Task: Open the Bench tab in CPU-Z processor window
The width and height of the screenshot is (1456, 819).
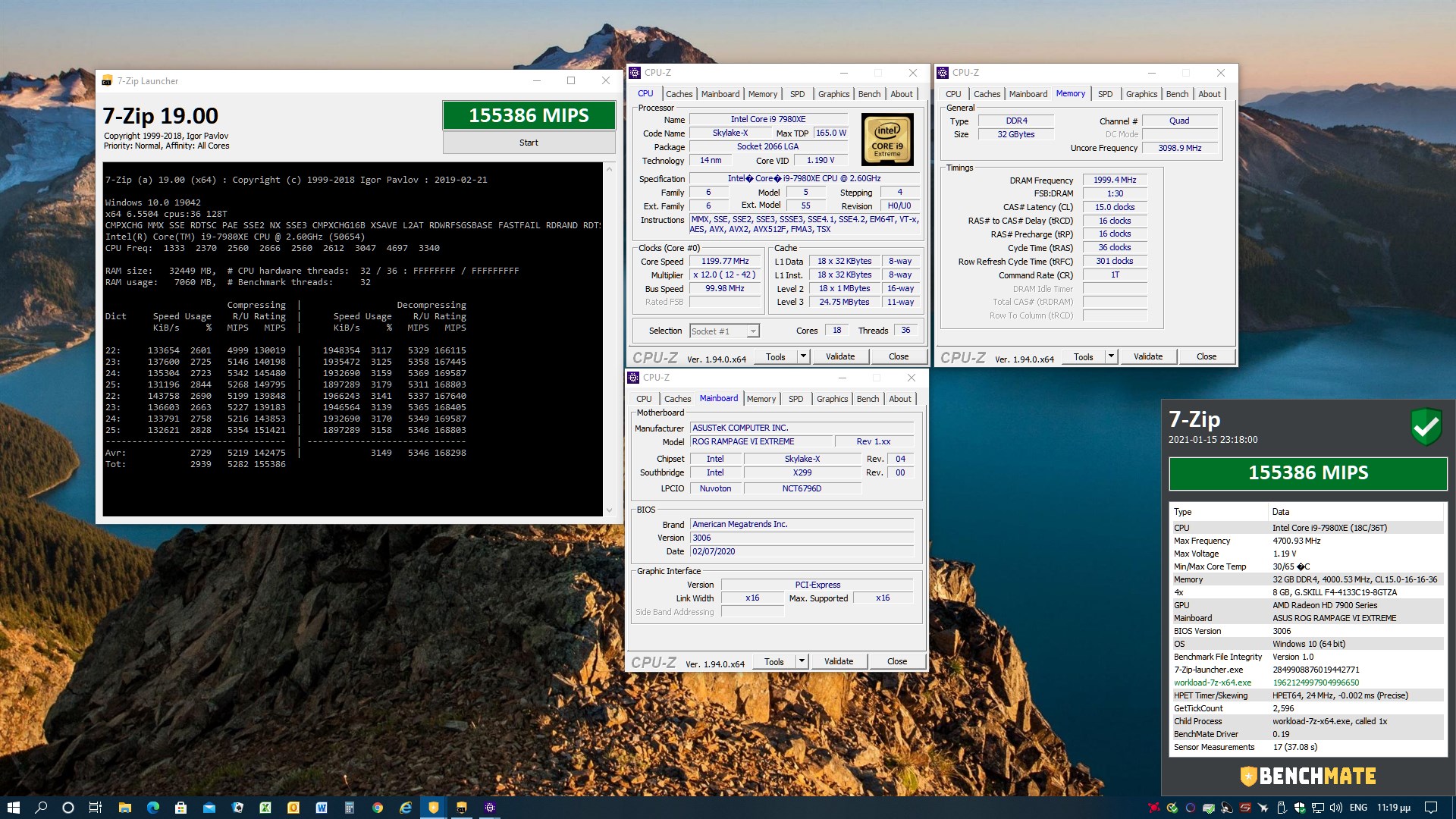Action: pos(869,94)
